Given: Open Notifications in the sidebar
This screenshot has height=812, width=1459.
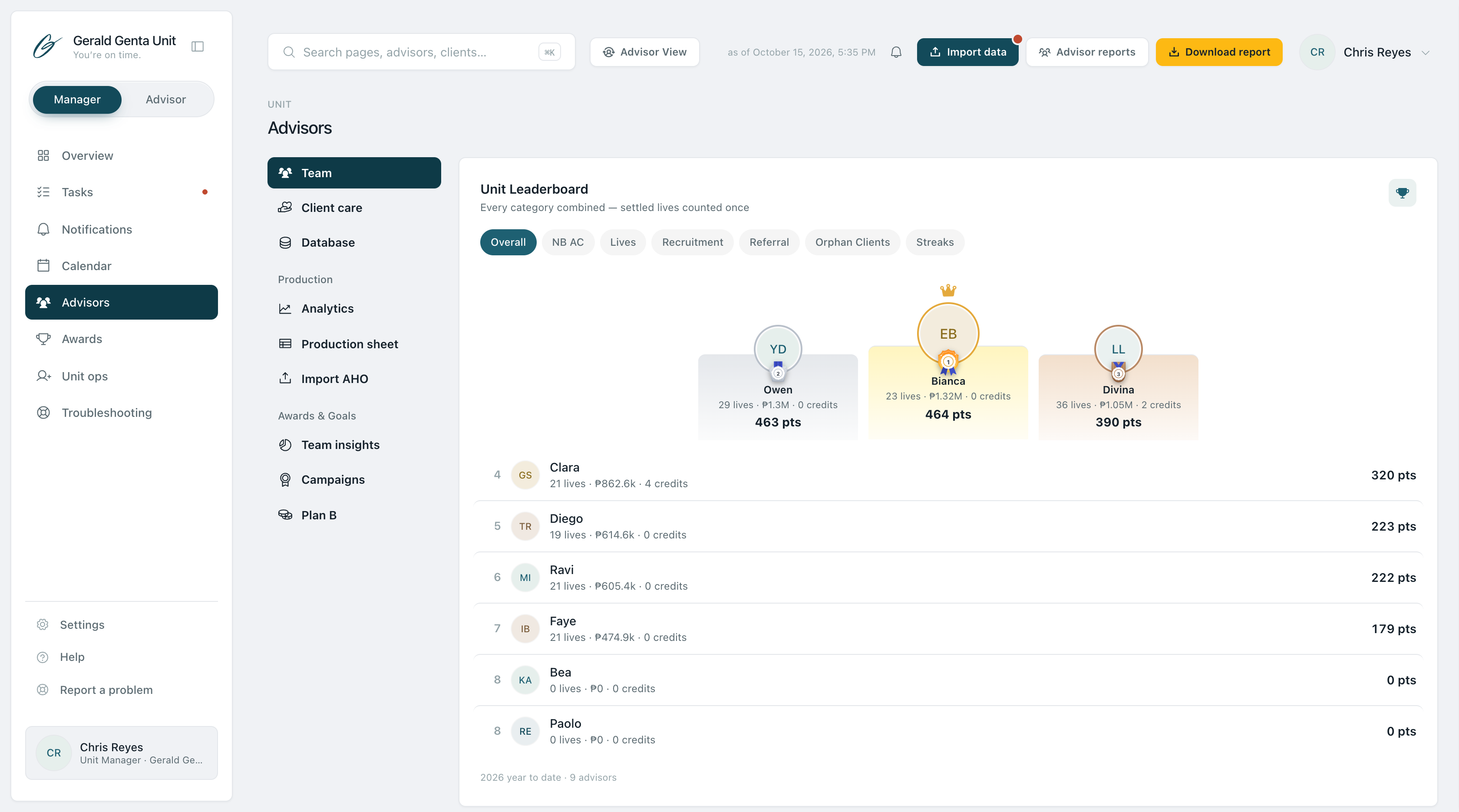Looking at the screenshot, I should 121,229.
